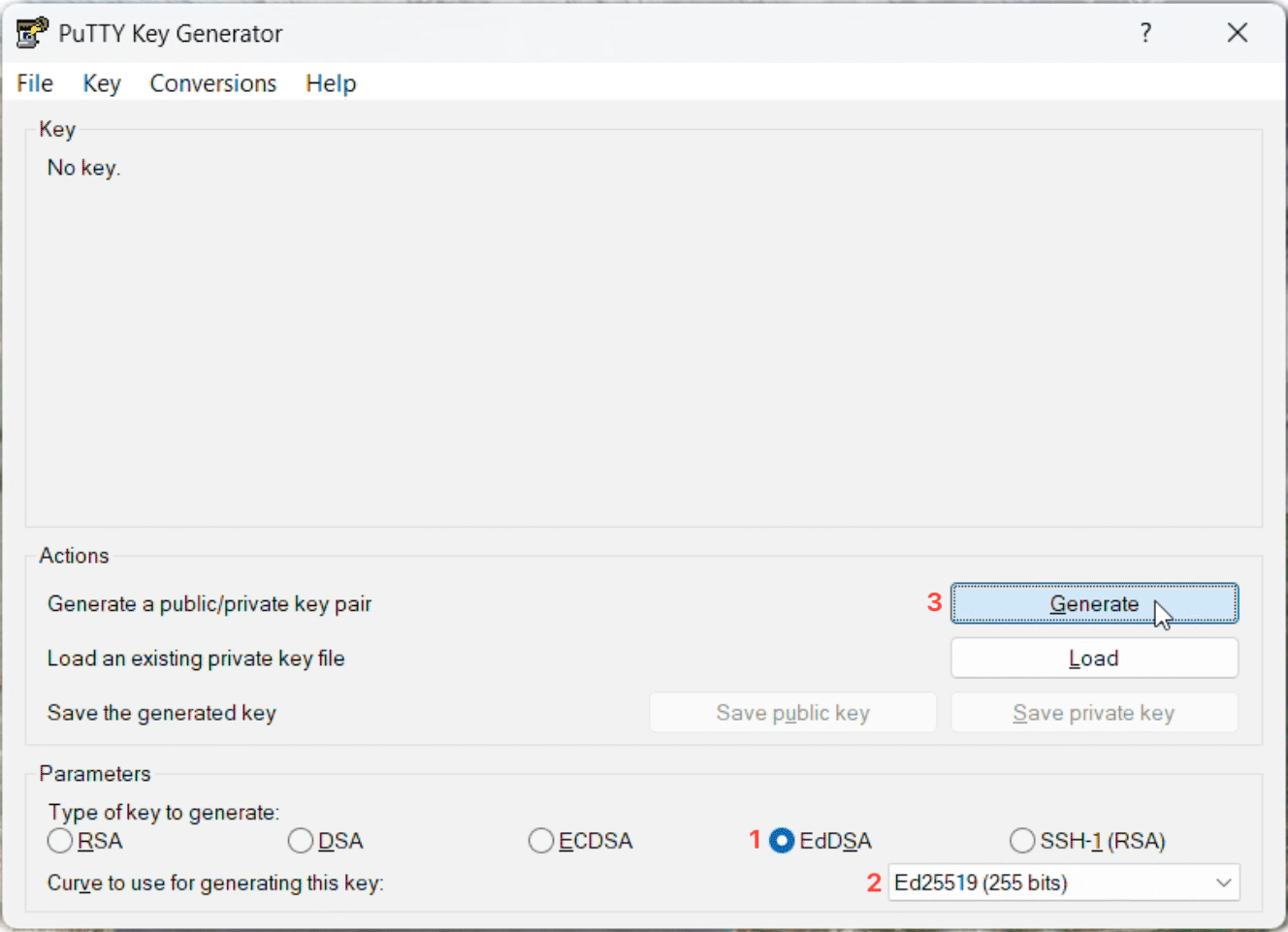
Task: Select the SSH-1 (RSA) key type
Action: pyautogui.click(x=1087, y=841)
